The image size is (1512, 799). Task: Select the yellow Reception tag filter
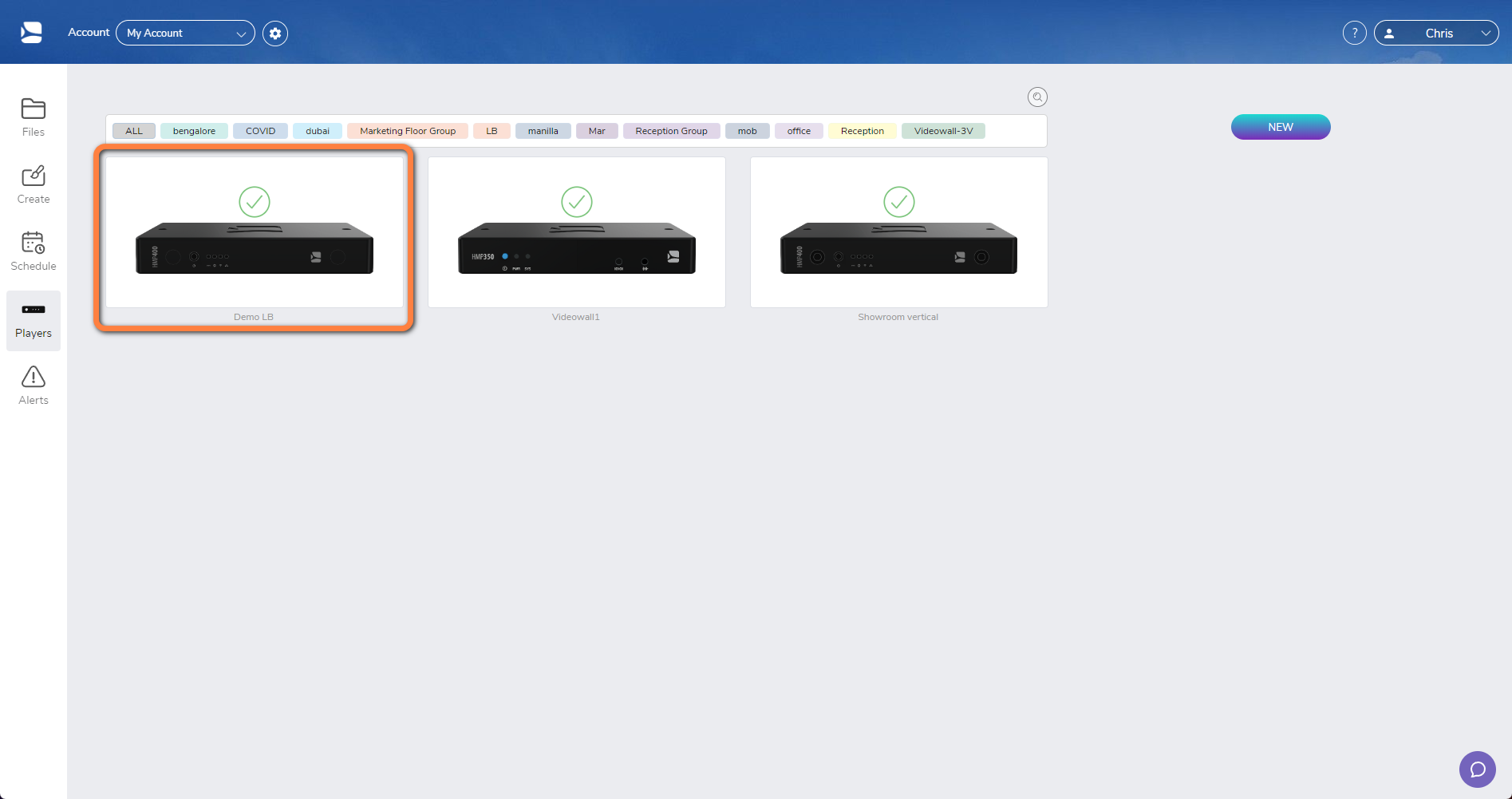863,131
